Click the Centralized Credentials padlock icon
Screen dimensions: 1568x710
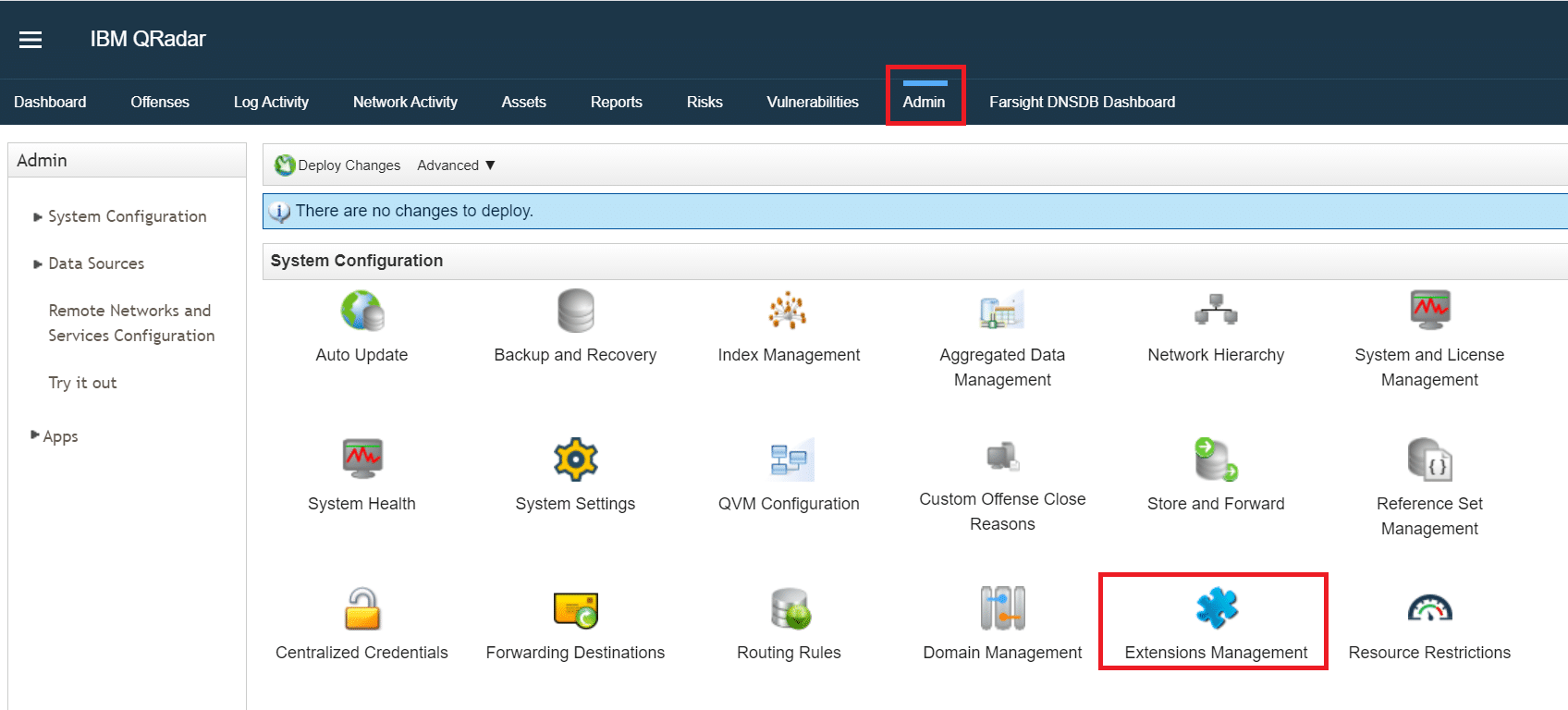pyautogui.click(x=362, y=608)
